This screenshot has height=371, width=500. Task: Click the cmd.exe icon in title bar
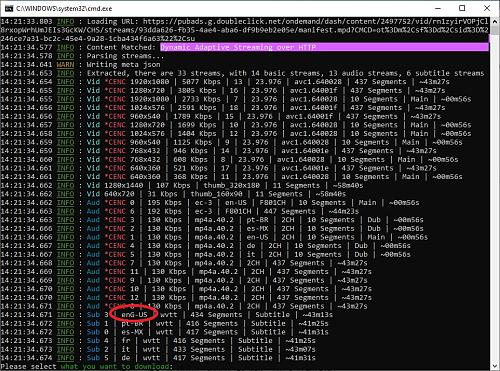tap(9, 8)
